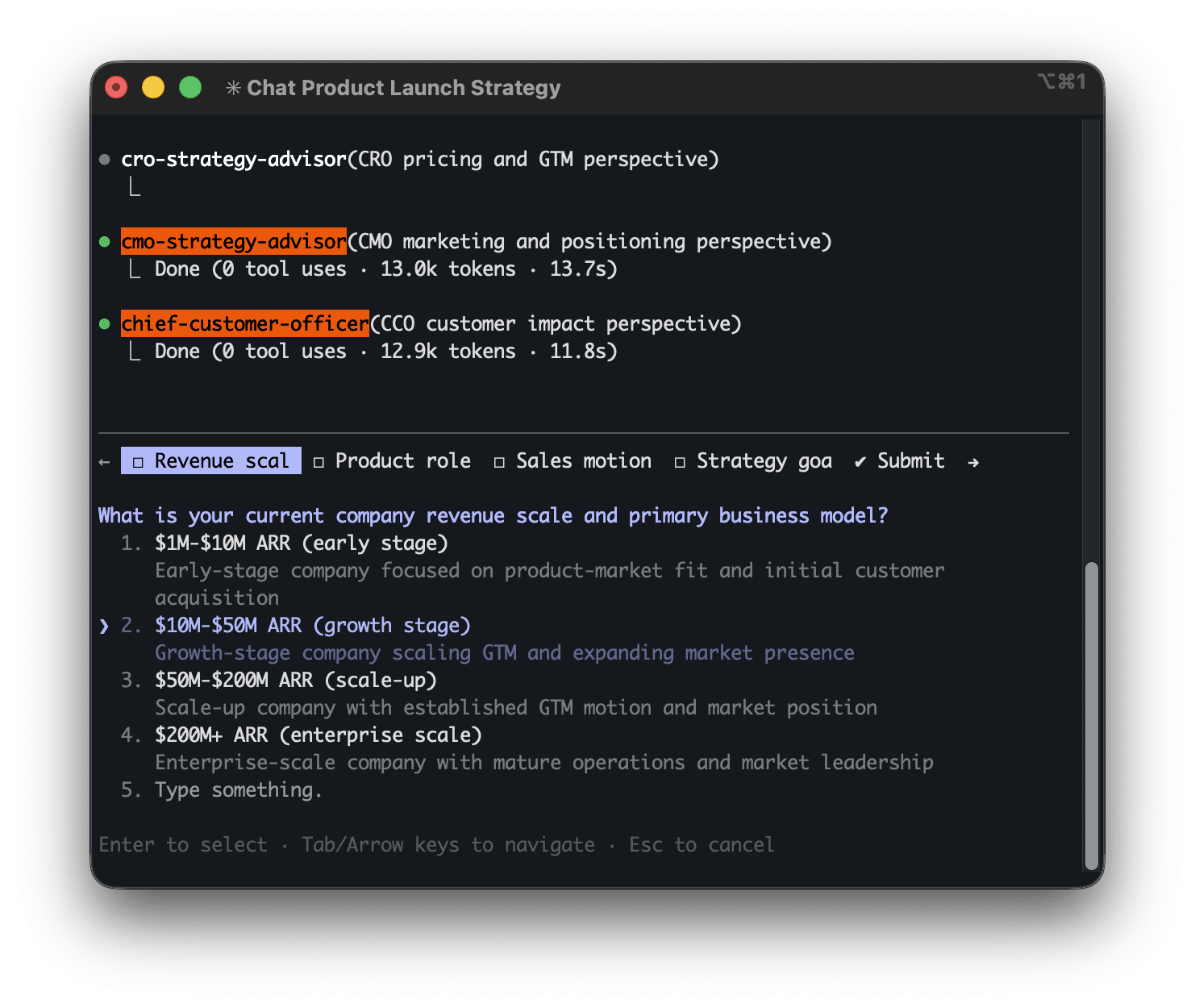Close the terminal window with red button
Viewport: 1195px width, 1008px height.
pos(117,87)
